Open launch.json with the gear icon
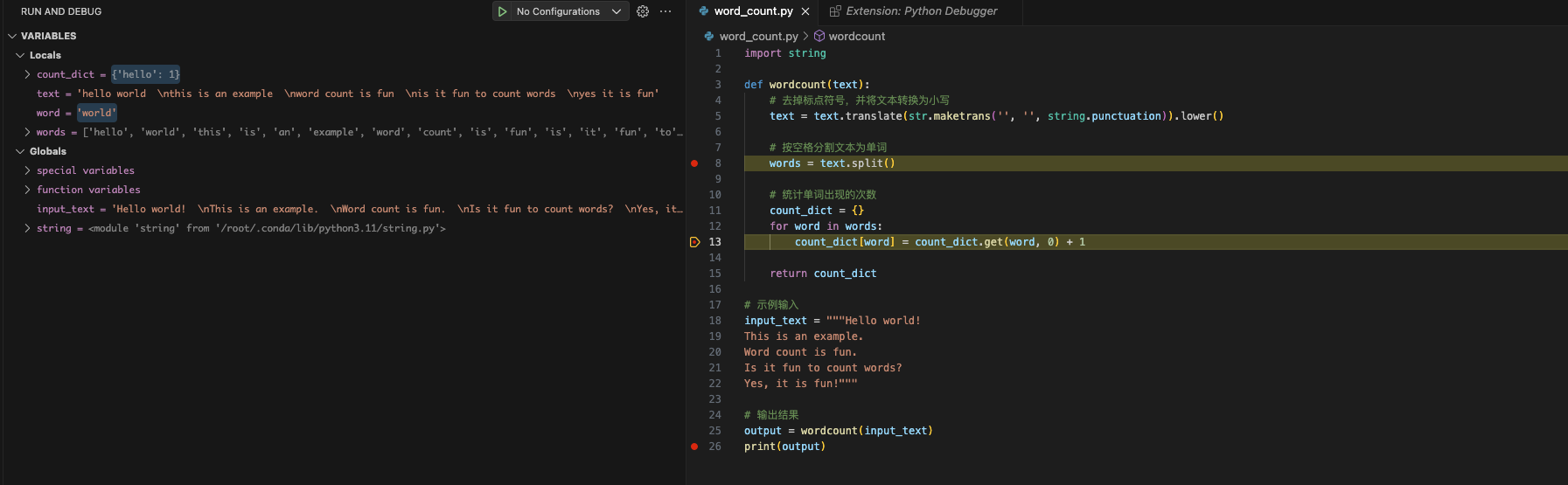1568x485 pixels. pyautogui.click(x=643, y=11)
